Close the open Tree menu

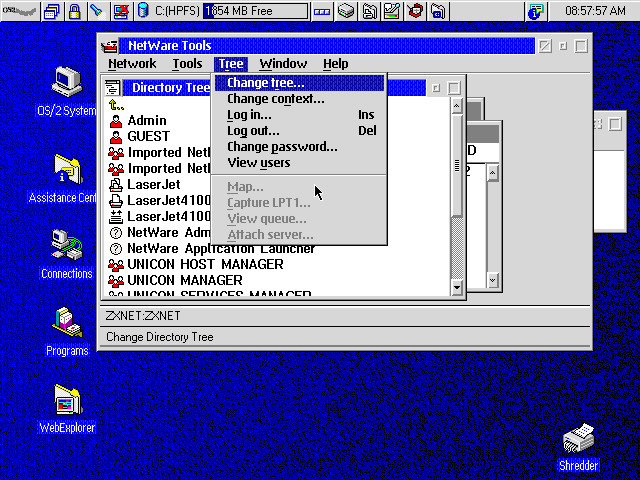click(x=231, y=64)
